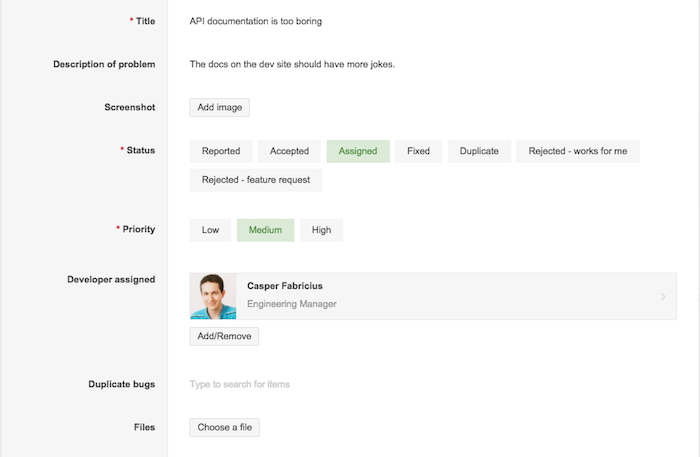Focus the Duplicate bugs search field
700x457 pixels.
point(433,384)
